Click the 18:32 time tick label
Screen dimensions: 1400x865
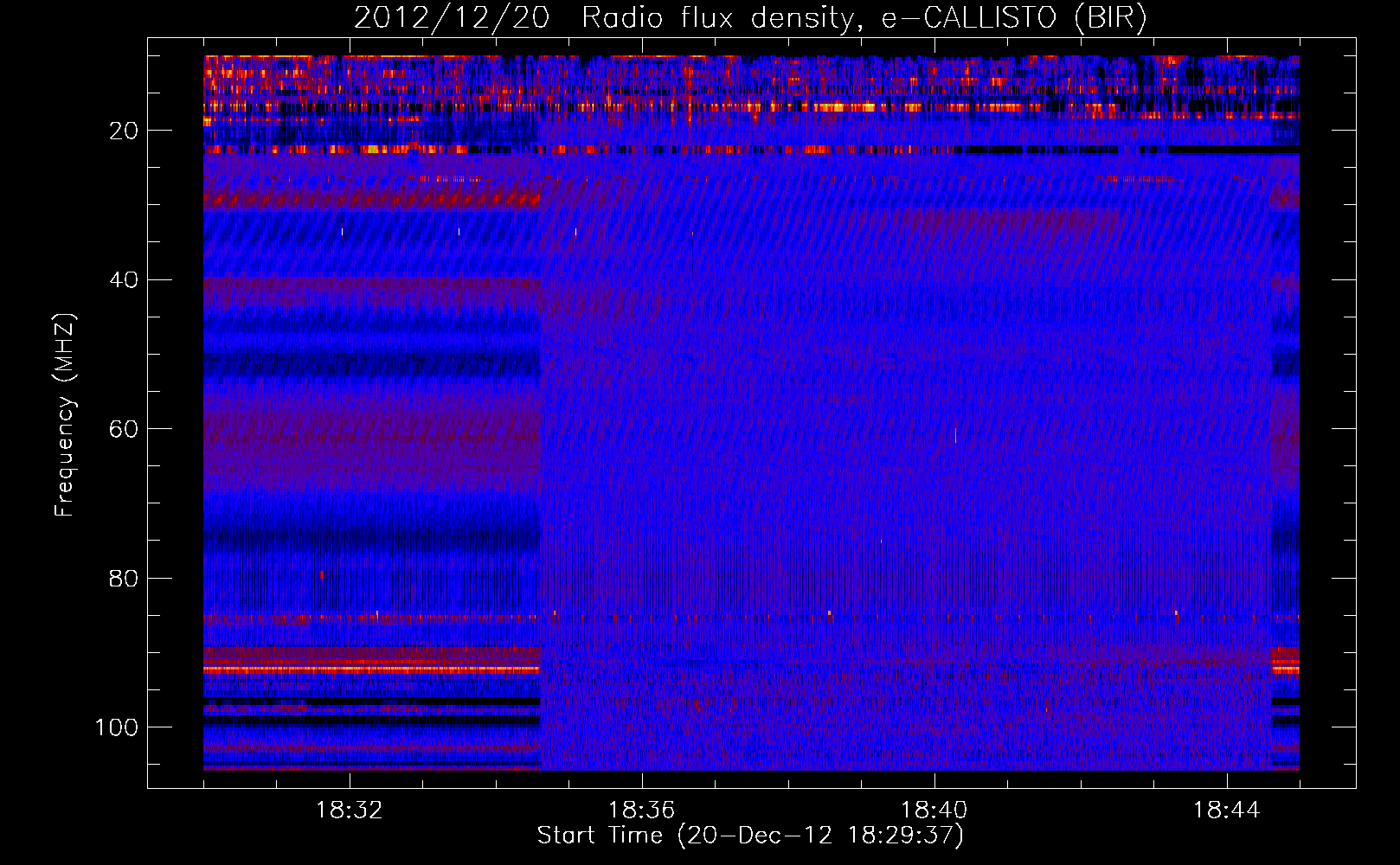(x=350, y=811)
